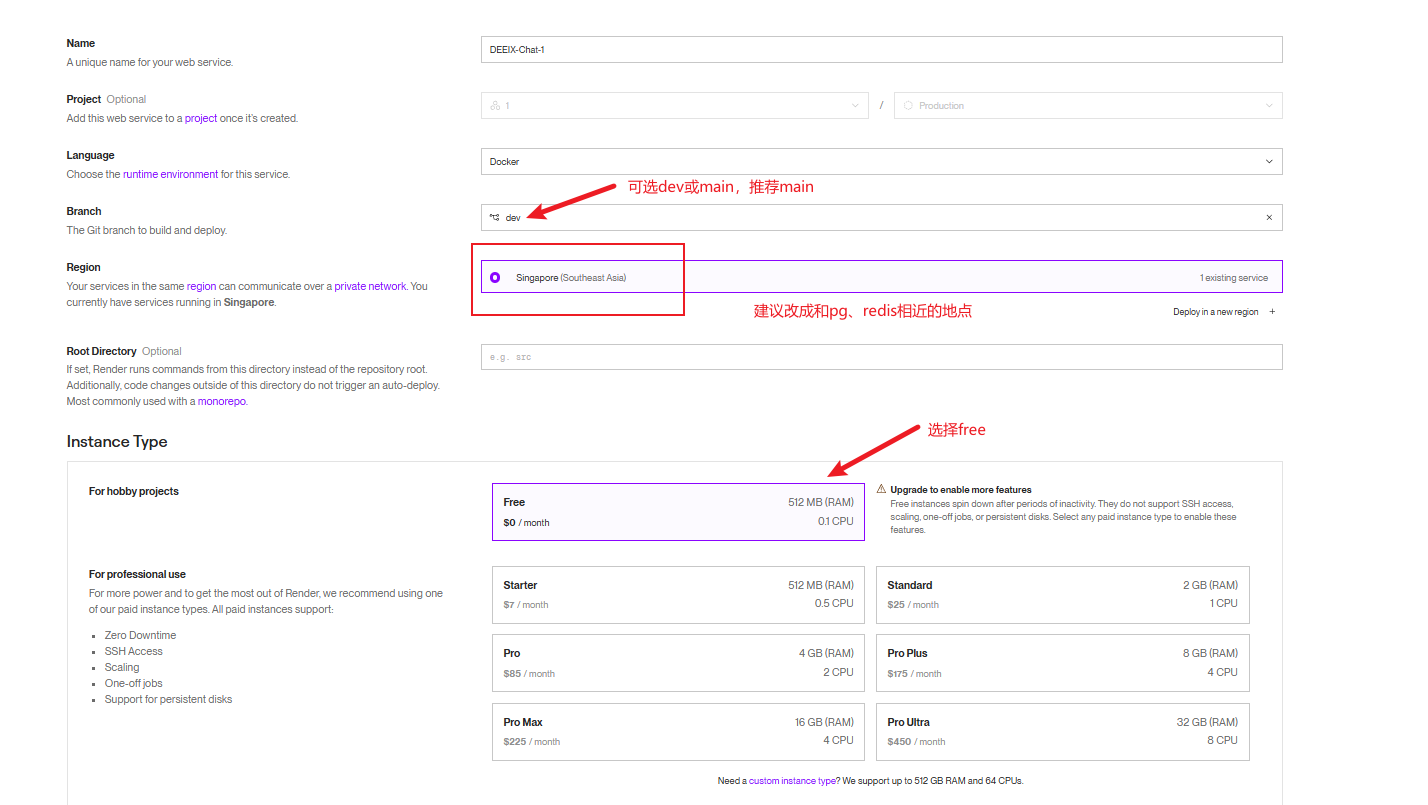Viewport: 1428px width, 805px height.
Task: Open the Language dropdown set to Docker
Action: coord(881,161)
